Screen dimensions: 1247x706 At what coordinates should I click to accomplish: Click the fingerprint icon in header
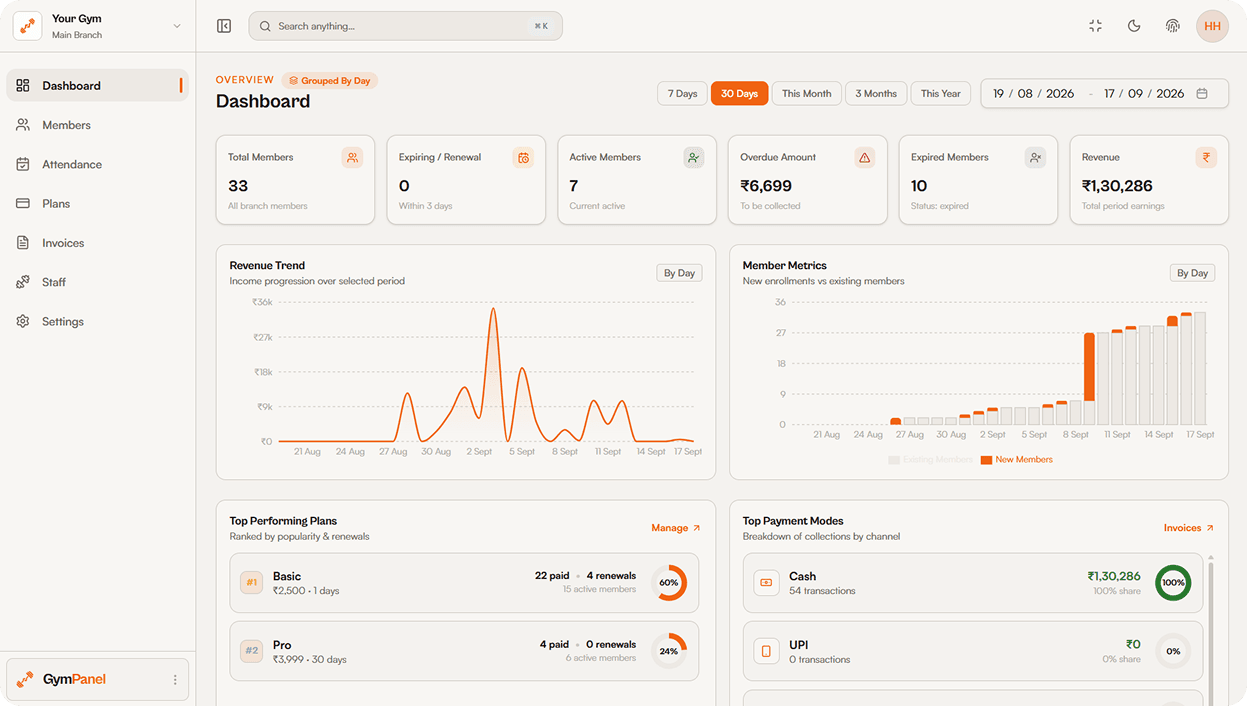point(1173,26)
